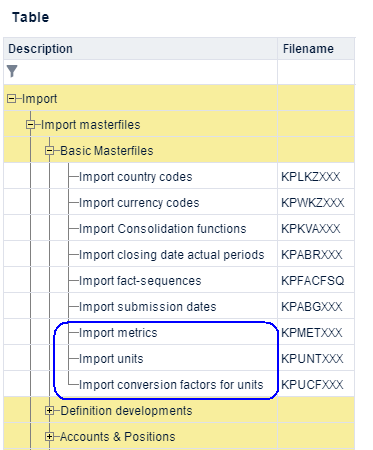373x450 pixels.
Task: Collapse the Import masterfiles node
Action: pyautogui.click(x=30, y=125)
